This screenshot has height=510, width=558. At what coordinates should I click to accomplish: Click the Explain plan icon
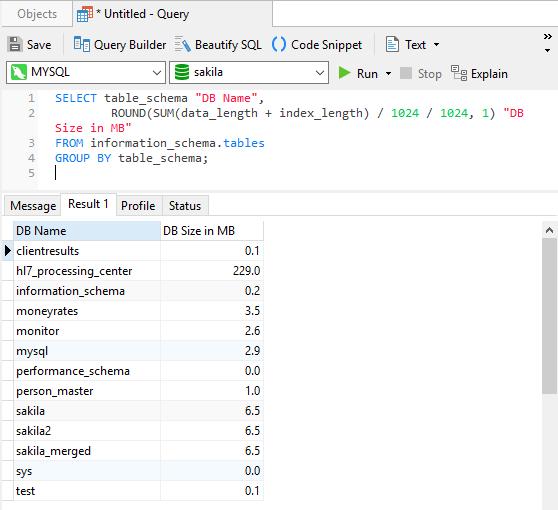click(459, 73)
